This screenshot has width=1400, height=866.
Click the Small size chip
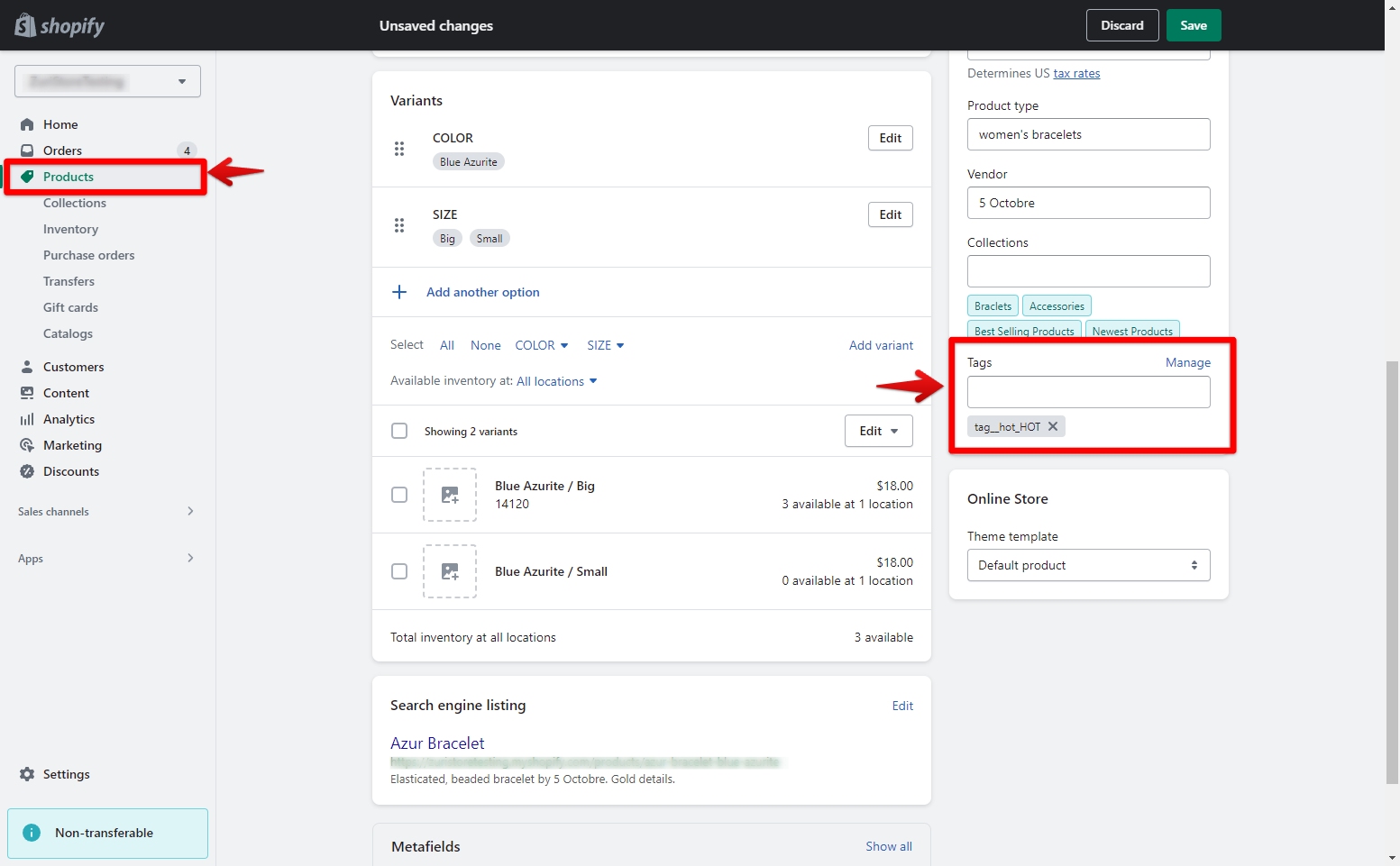[x=490, y=239]
